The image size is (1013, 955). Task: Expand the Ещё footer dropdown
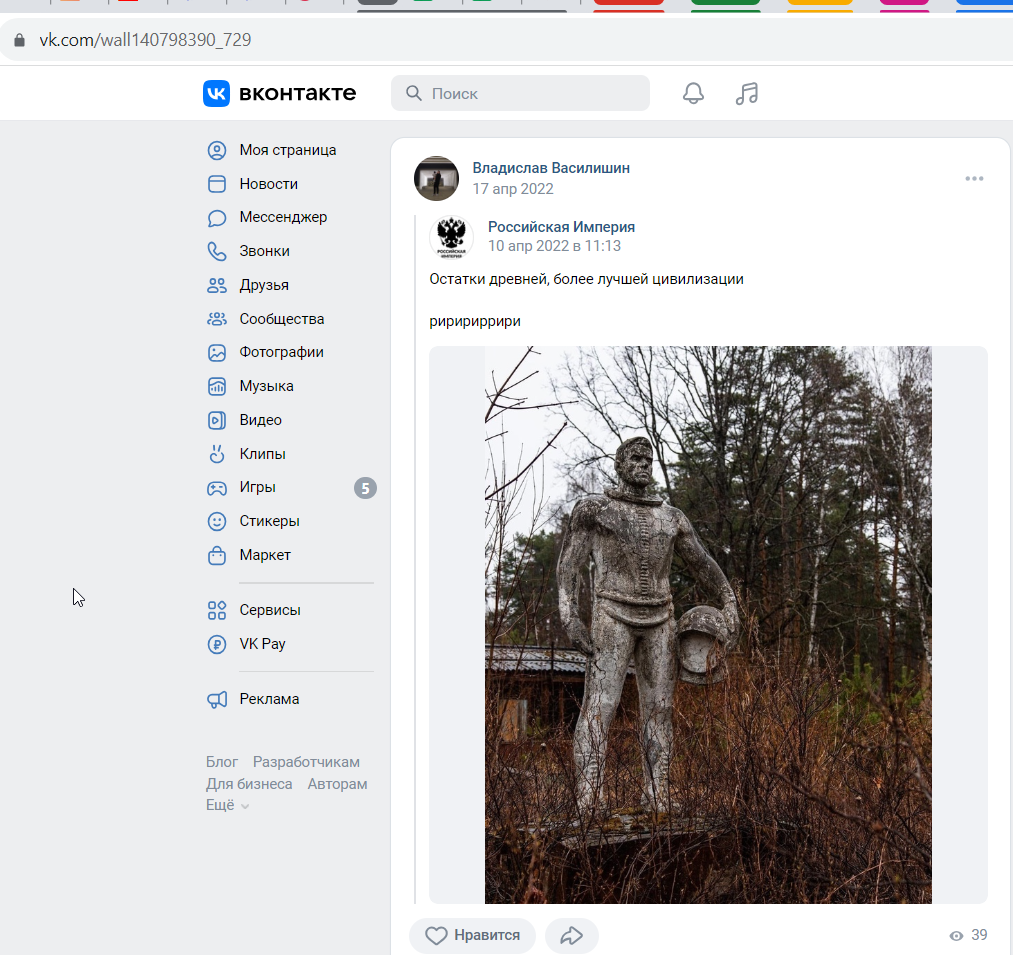tap(227, 805)
